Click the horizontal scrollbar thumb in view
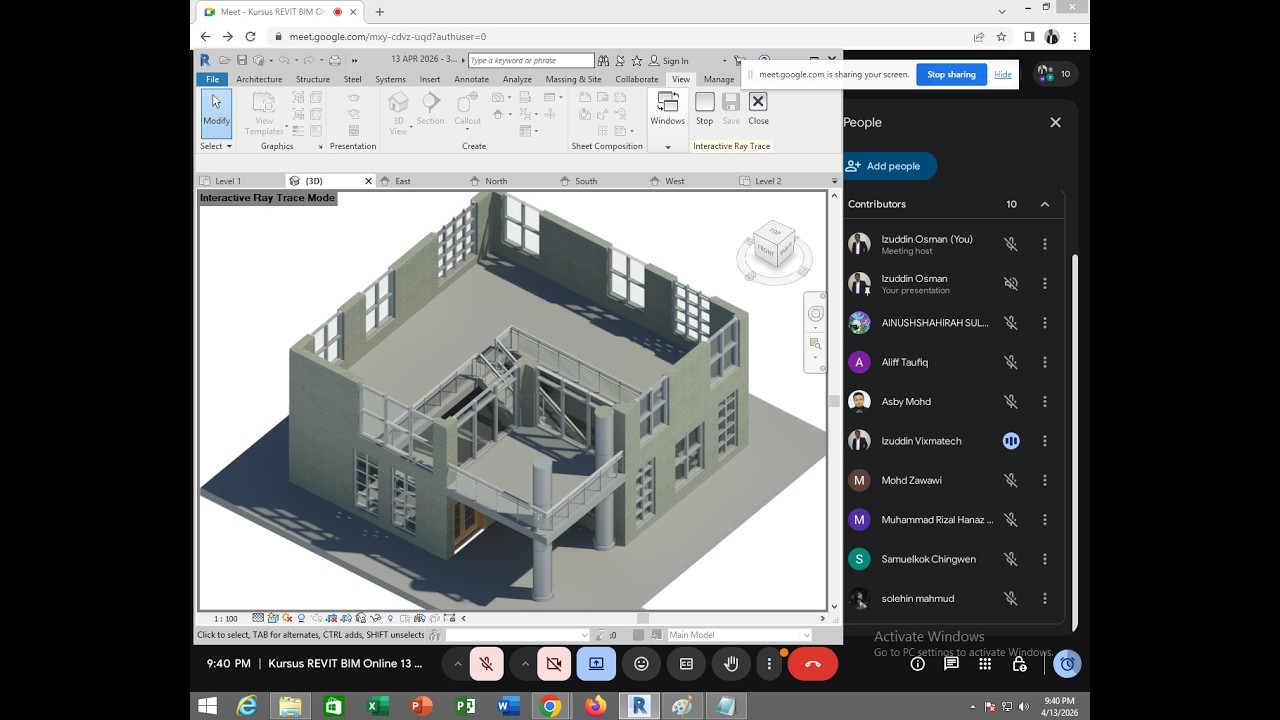The image size is (1280, 720). point(643,618)
